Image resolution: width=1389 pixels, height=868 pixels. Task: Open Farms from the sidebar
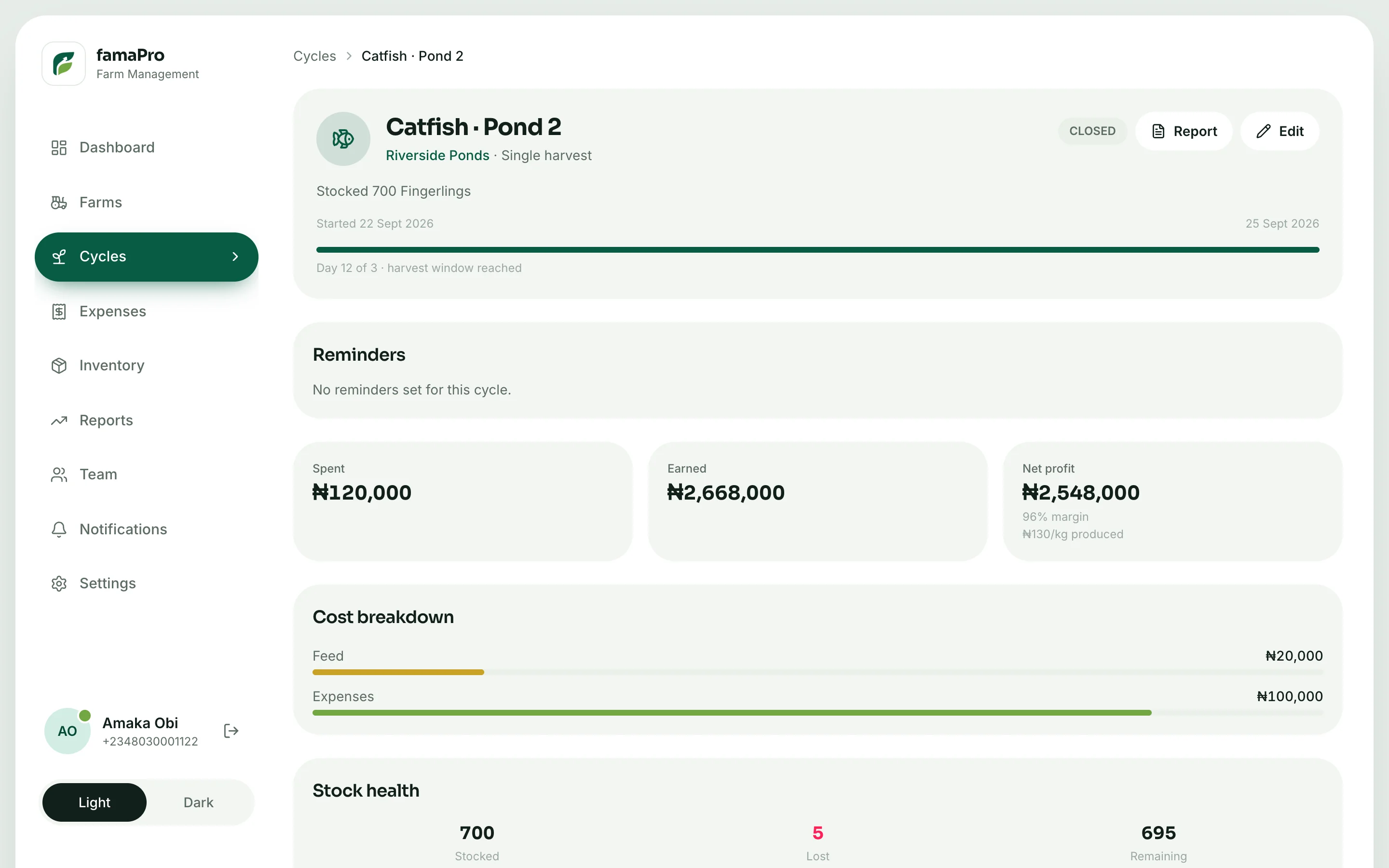(146, 203)
